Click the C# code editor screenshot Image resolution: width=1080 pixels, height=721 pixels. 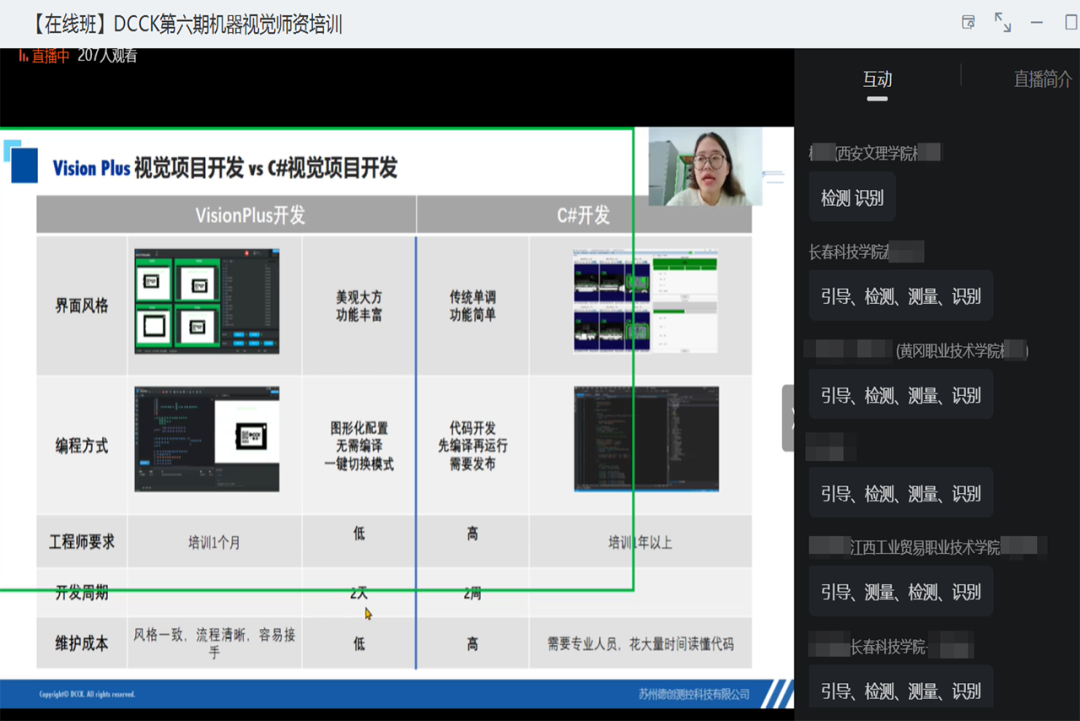pos(646,439)
